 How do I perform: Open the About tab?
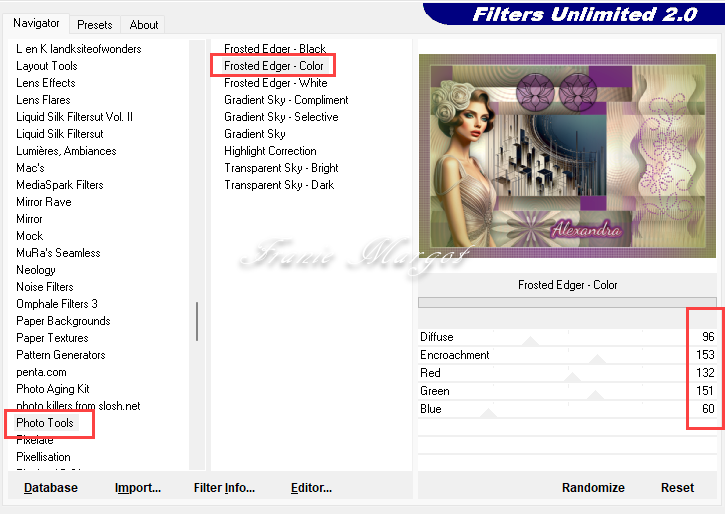point(144,24)
